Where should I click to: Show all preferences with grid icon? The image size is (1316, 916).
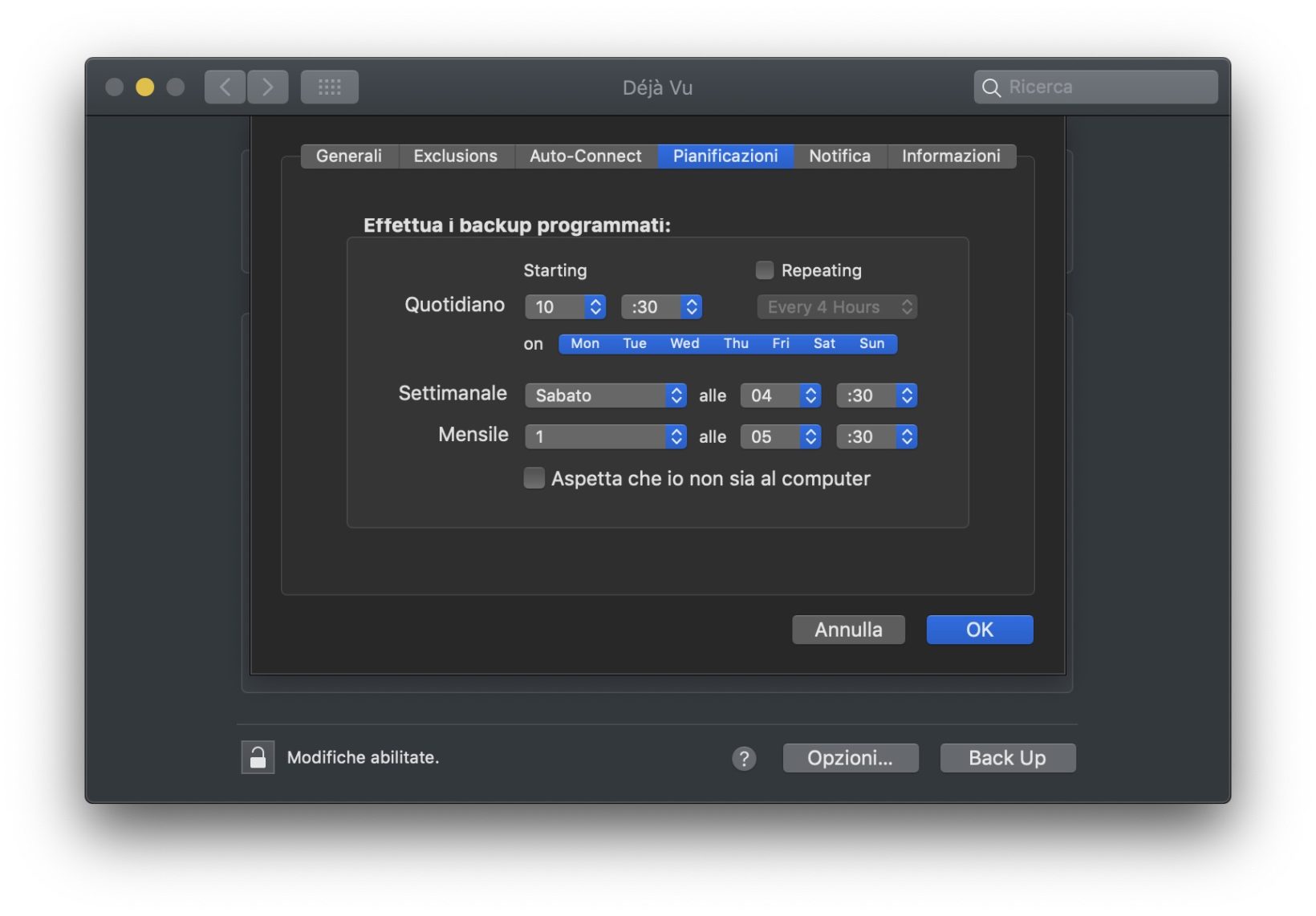click(330, 87)
